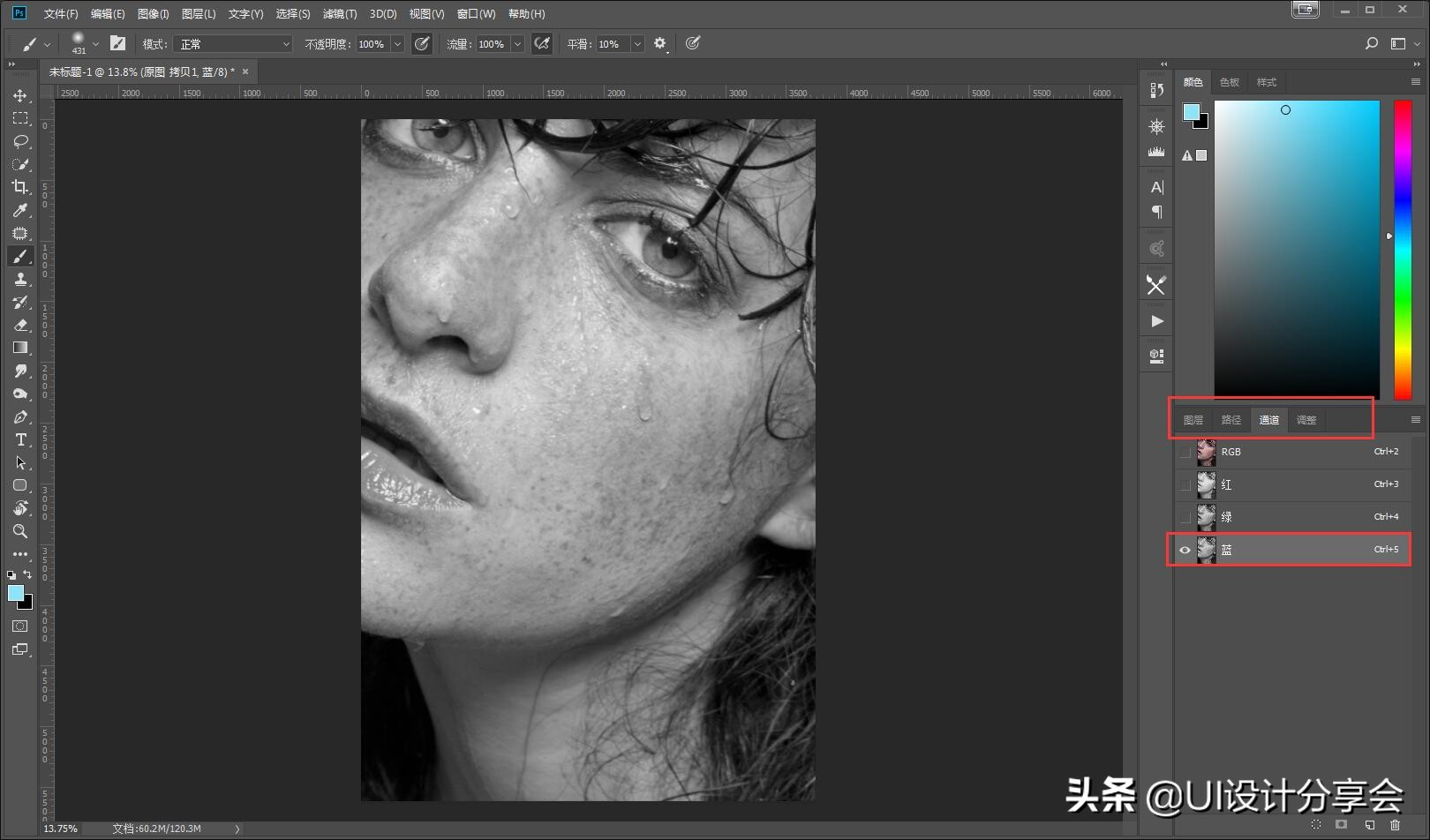This screenshot has height=840, width=1430.
Task: Open the blend 模式 dropdown
Action: pos(234,44)
